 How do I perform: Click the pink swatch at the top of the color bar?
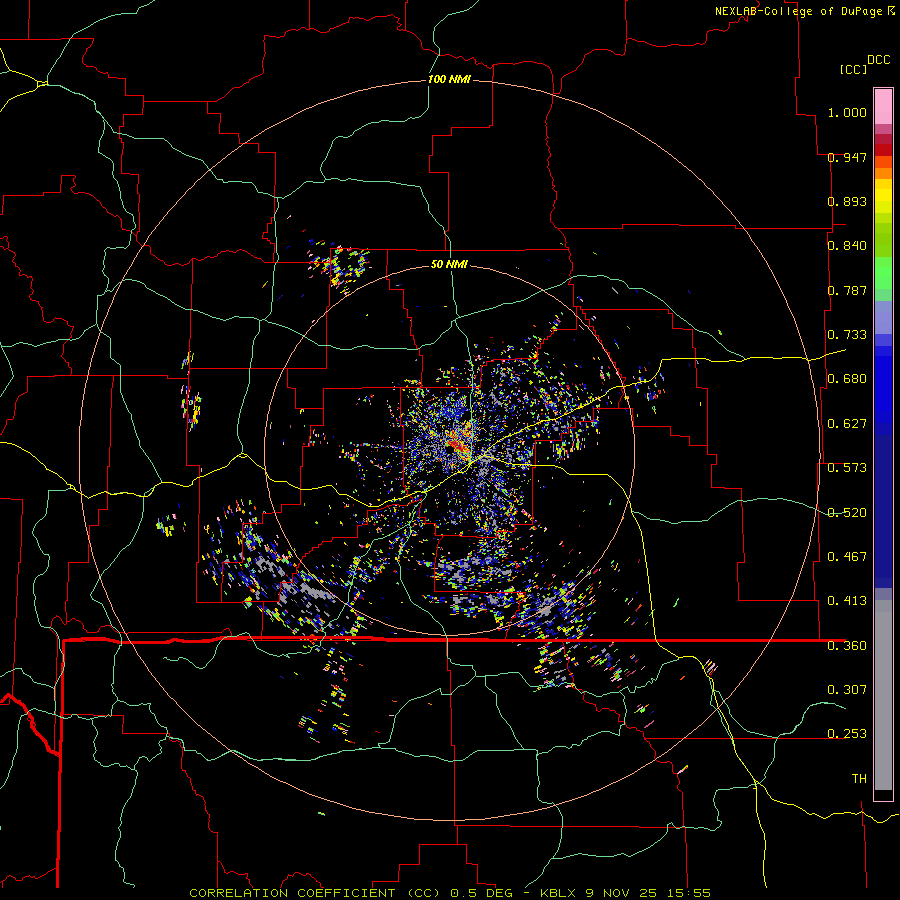point(883,107)
